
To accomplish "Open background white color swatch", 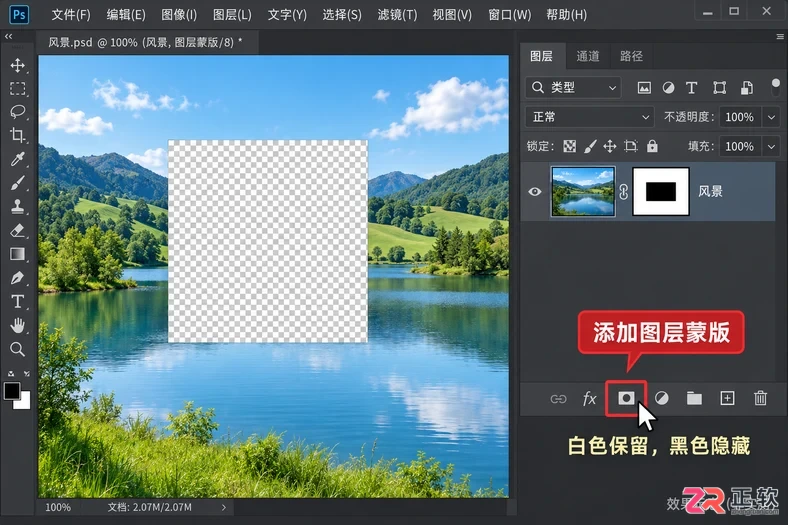I will pyautogui.click(x=23, y=402).
